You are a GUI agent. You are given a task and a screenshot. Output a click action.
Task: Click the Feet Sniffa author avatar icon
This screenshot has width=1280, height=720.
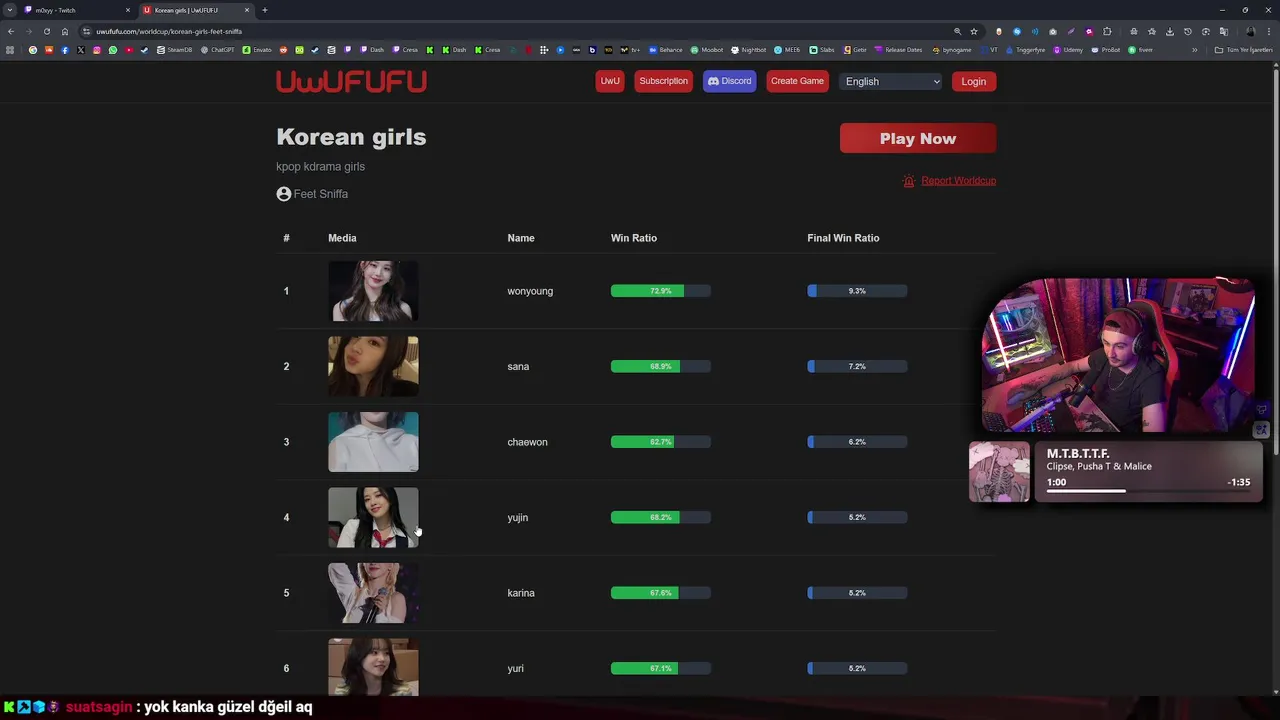point(284,194)
